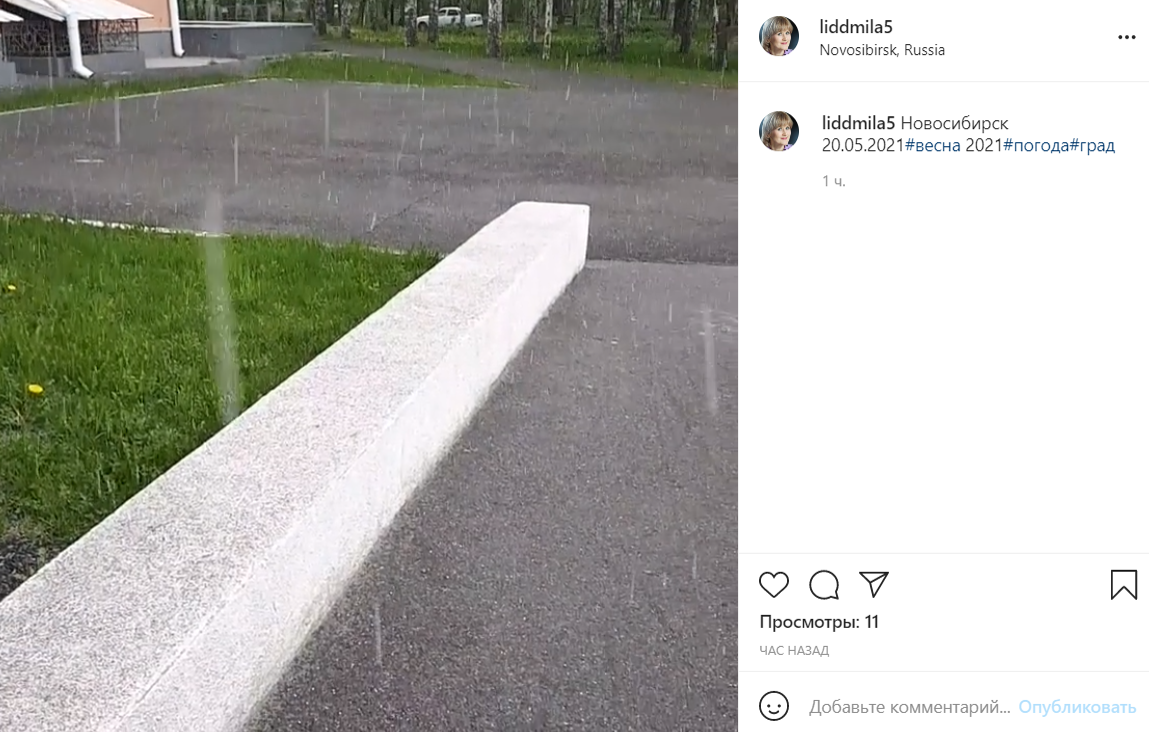This screenshot has width=1149, height=732.
Task: Play the hail video
Action: click(369, 366)
